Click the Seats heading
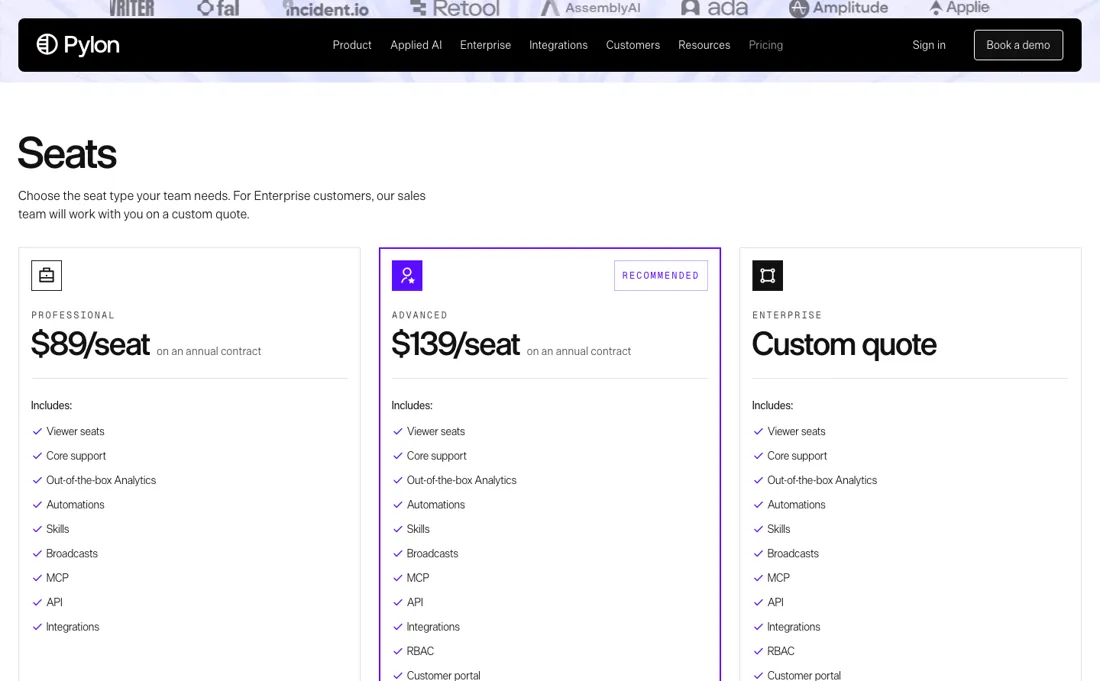Image resolution: width=1100 pixels, height=681 pixels. click(x=67, y=153)
